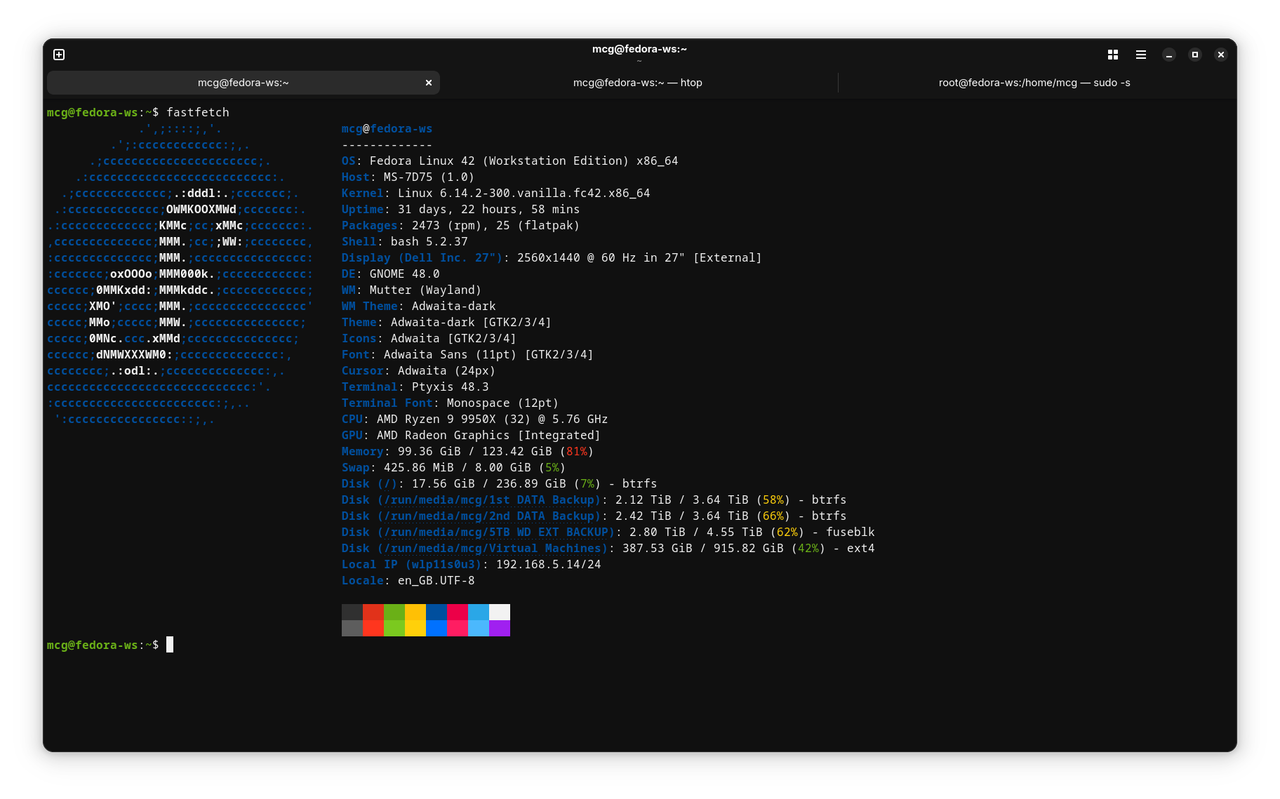Screen dimensions: 1280x799
Task: Click the Kernel version text
Action: [490, 192]
